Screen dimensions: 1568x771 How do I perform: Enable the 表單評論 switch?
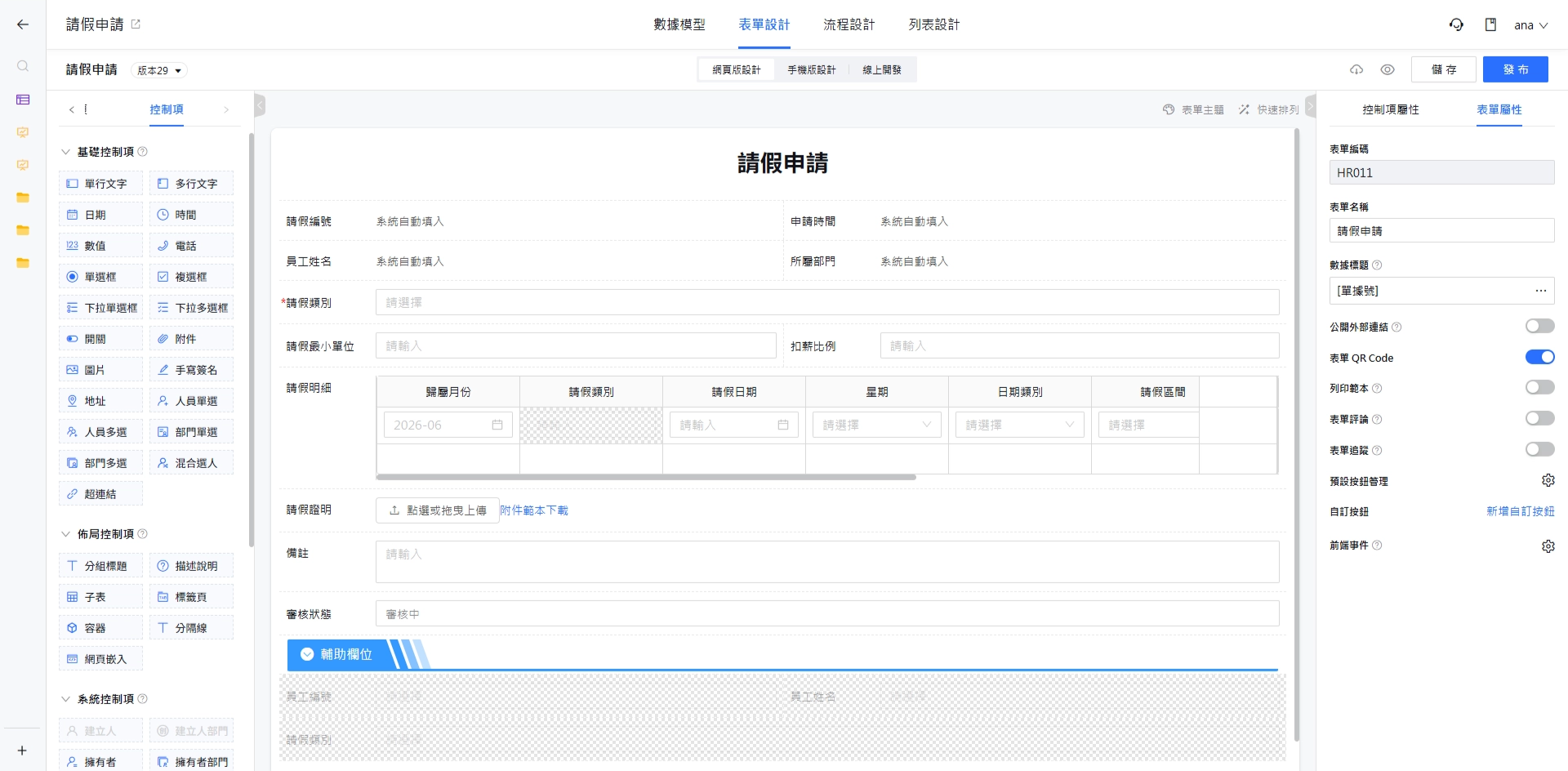click(1539, 418)
